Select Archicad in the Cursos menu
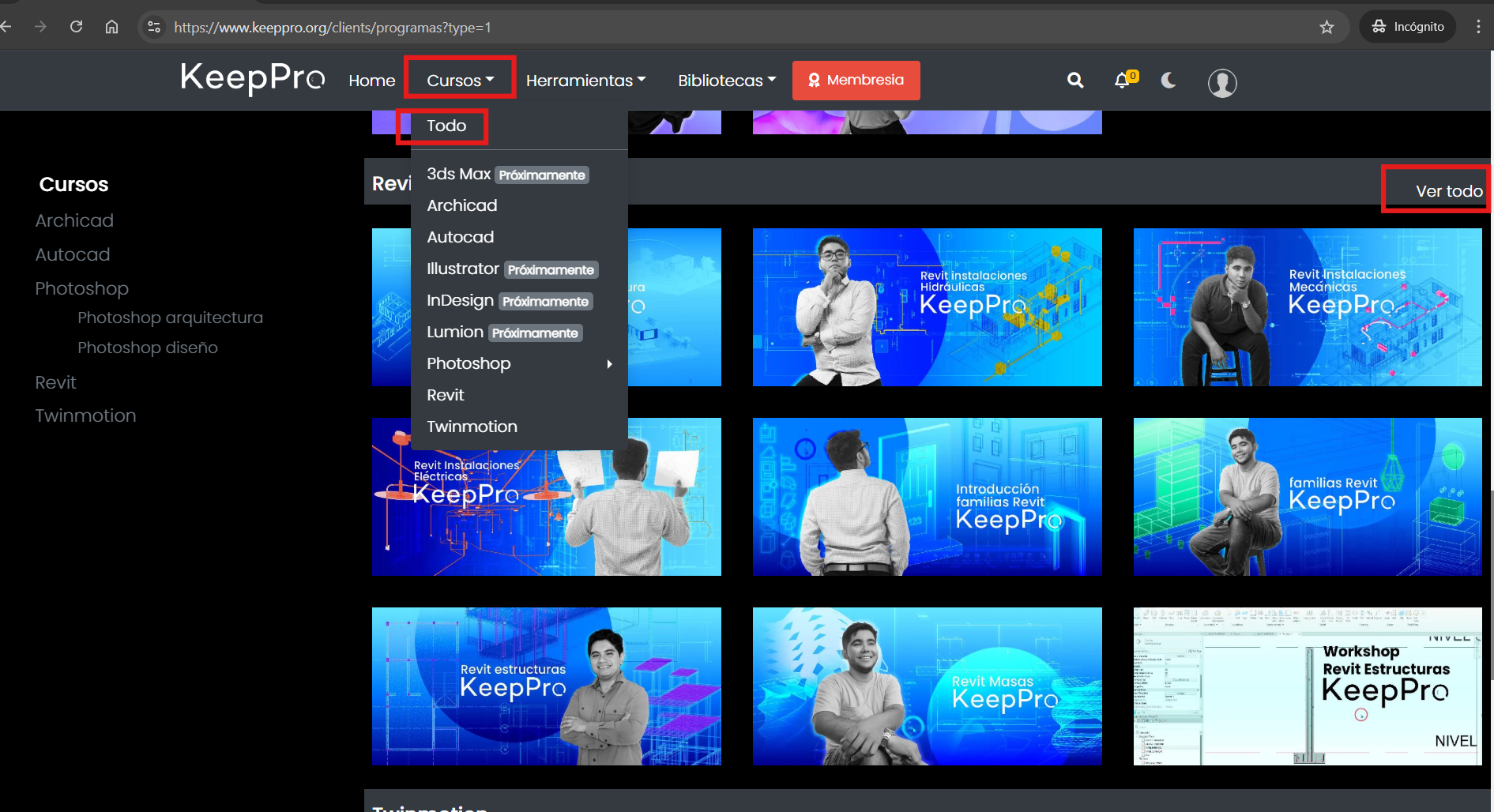1494x812 pixels. coord(519,205)
